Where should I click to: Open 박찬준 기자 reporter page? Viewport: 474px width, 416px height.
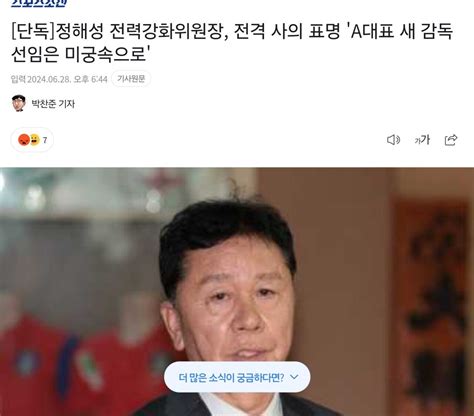53,104
